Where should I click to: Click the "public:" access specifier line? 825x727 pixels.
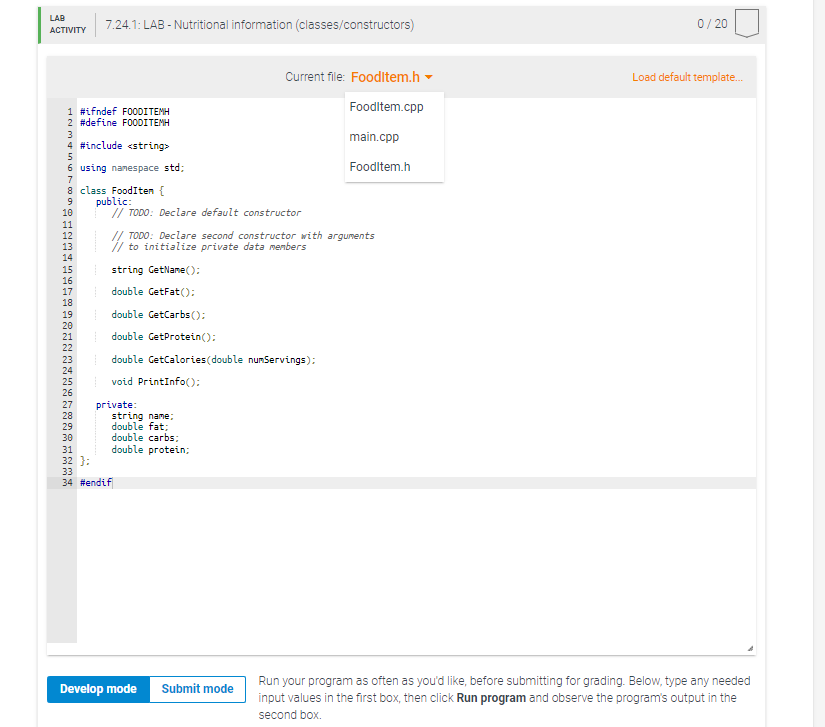click(114, 201)
